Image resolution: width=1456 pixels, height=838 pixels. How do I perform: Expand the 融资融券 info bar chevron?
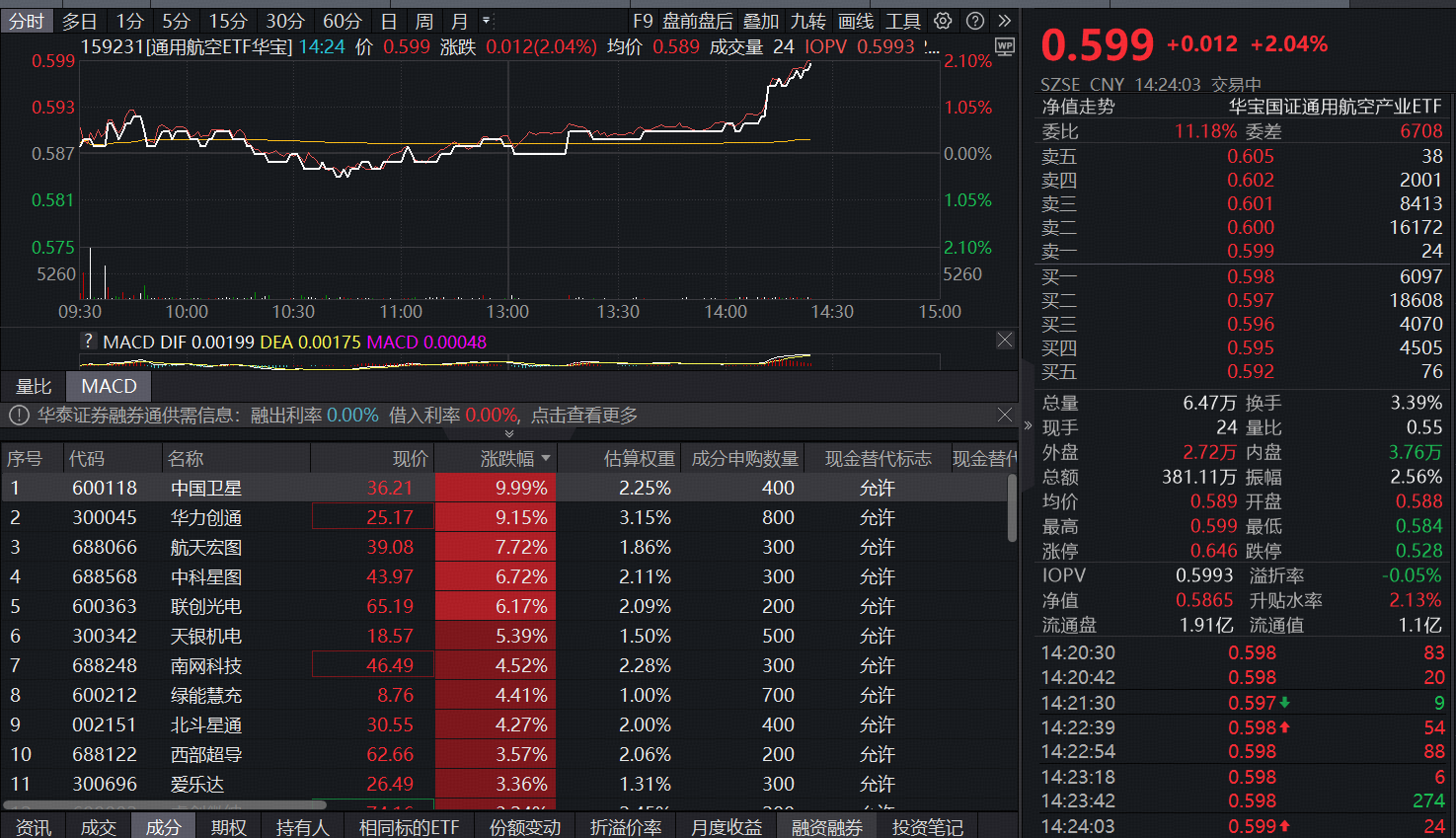508,432
